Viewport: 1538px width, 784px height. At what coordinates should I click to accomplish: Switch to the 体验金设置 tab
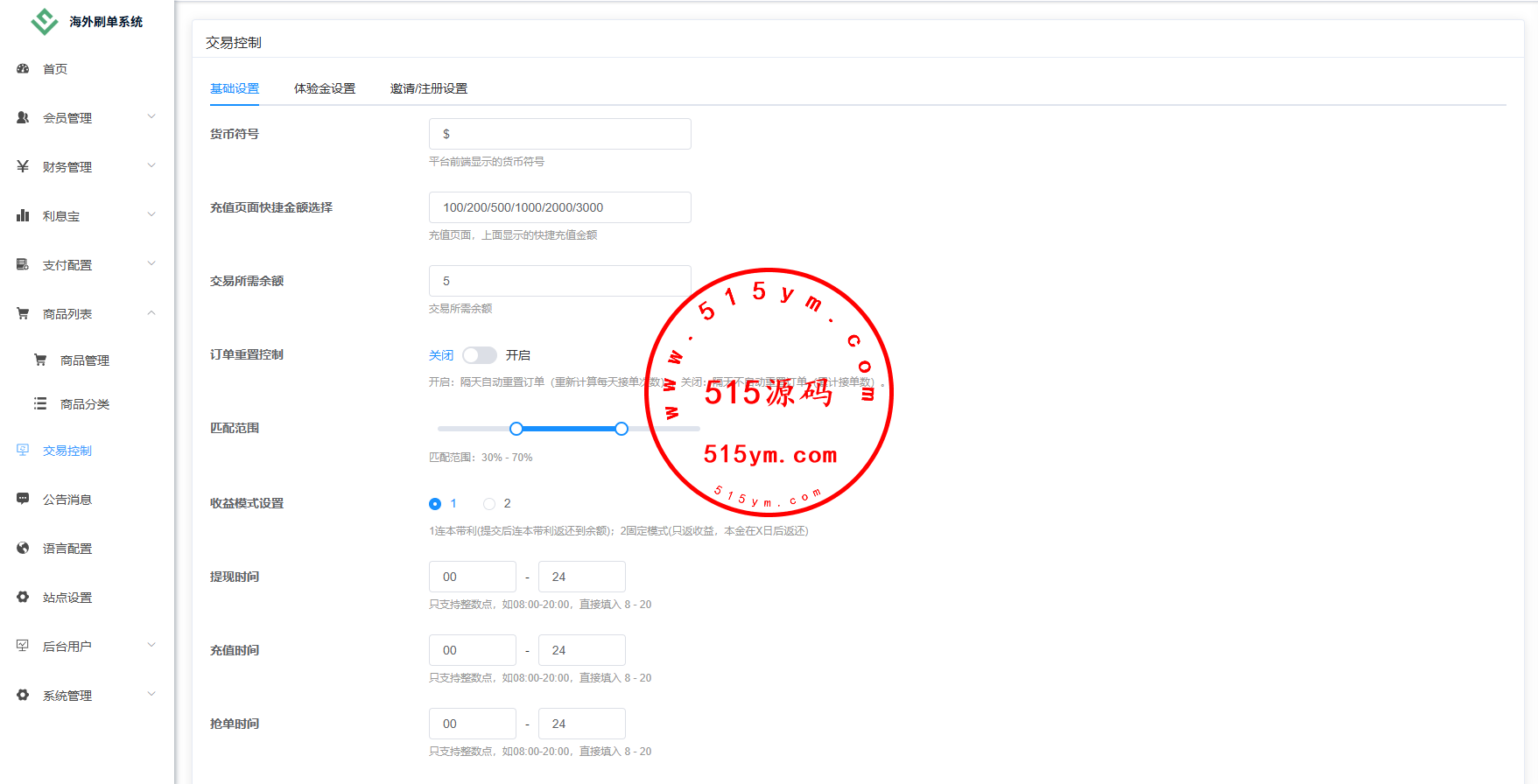(325, 88)
